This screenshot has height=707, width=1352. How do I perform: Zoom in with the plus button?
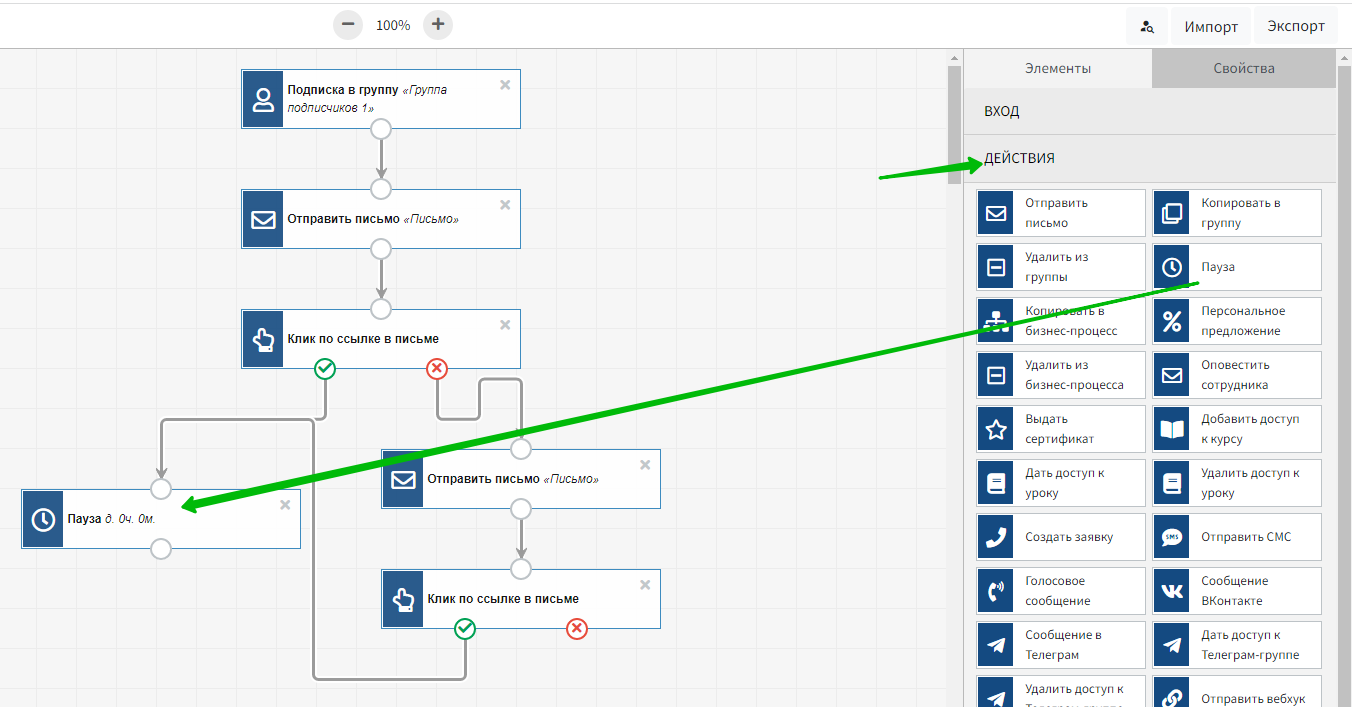(x=438, y=25)
